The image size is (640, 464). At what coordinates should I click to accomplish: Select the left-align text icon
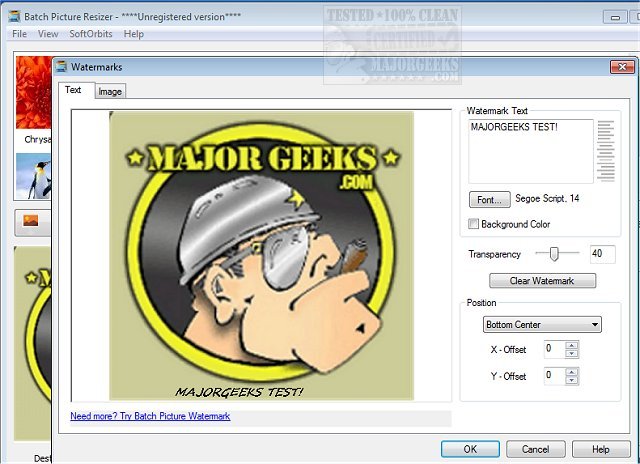(x=606, y=130)
